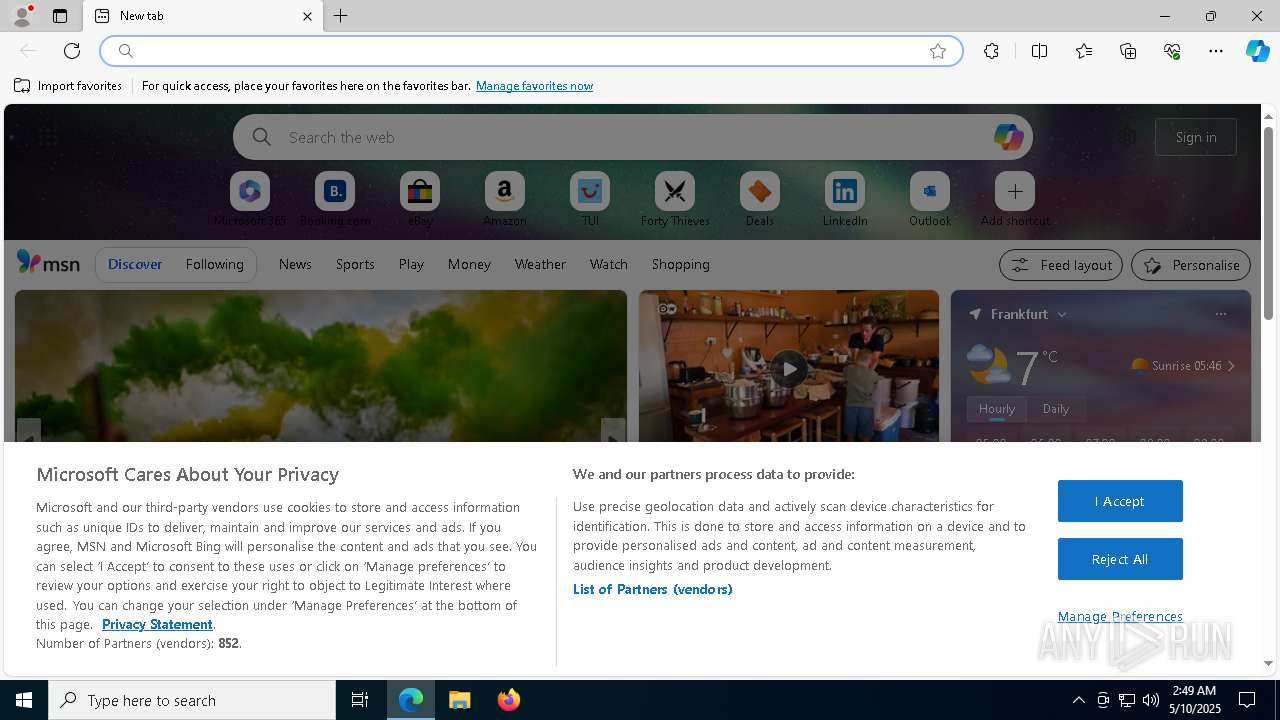
Task: Open List of Partners (vendors) link
Action: (653, 589)
